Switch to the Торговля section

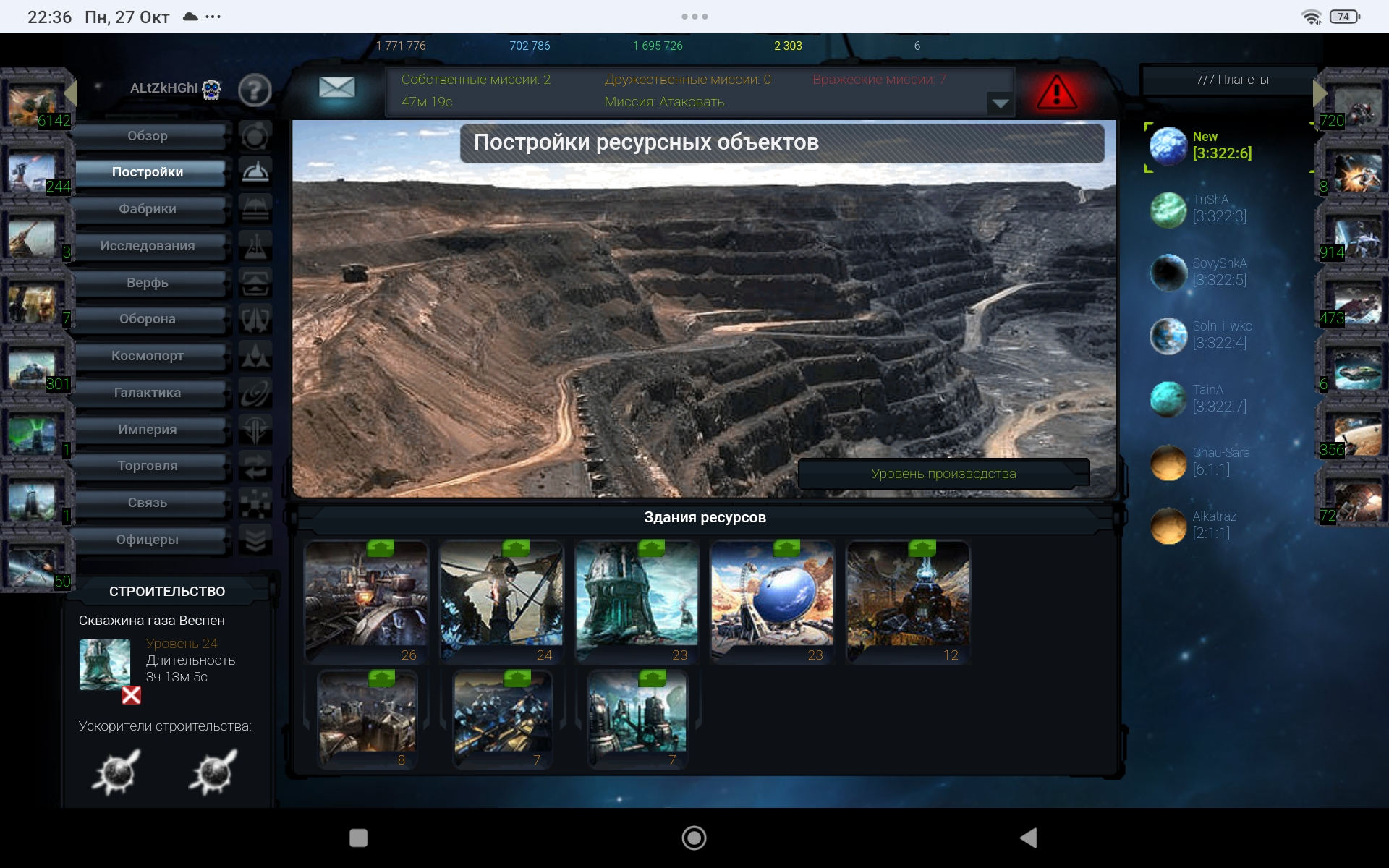148,466
